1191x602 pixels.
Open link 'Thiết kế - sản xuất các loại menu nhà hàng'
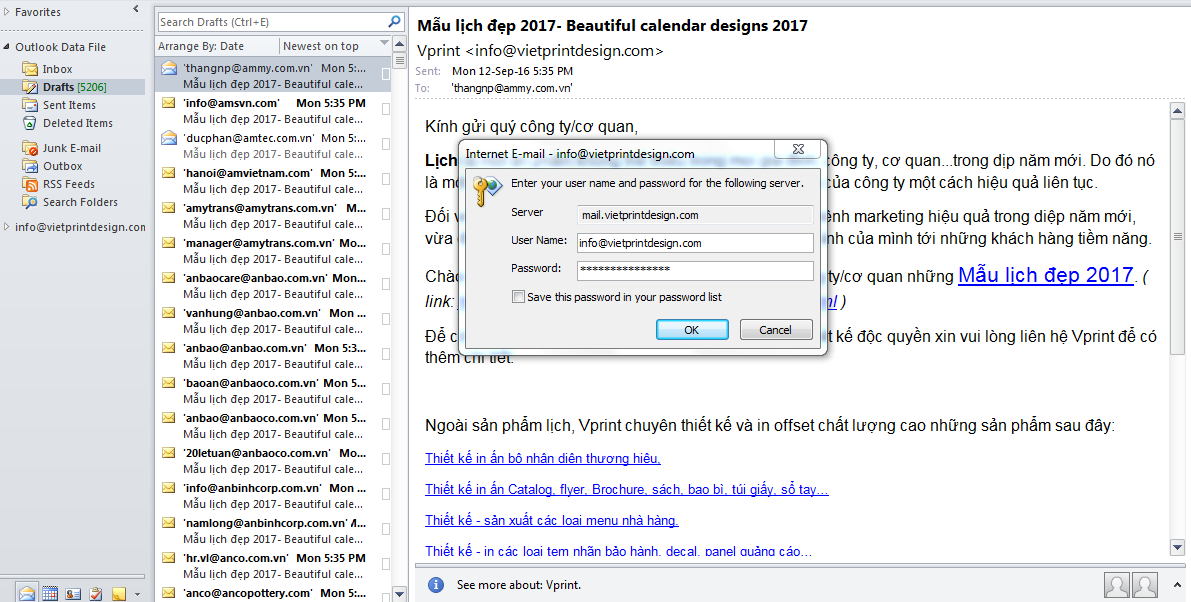tap(552, 521)
